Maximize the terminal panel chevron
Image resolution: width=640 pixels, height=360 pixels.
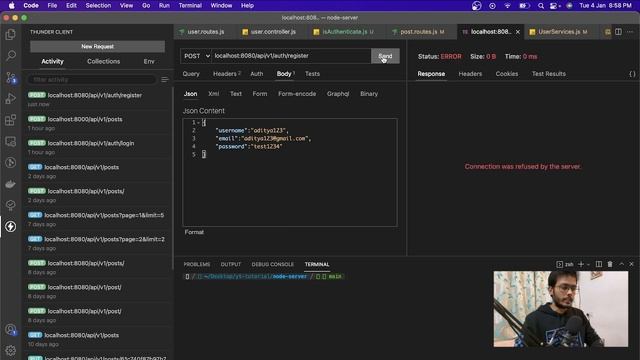pos(621,264)
